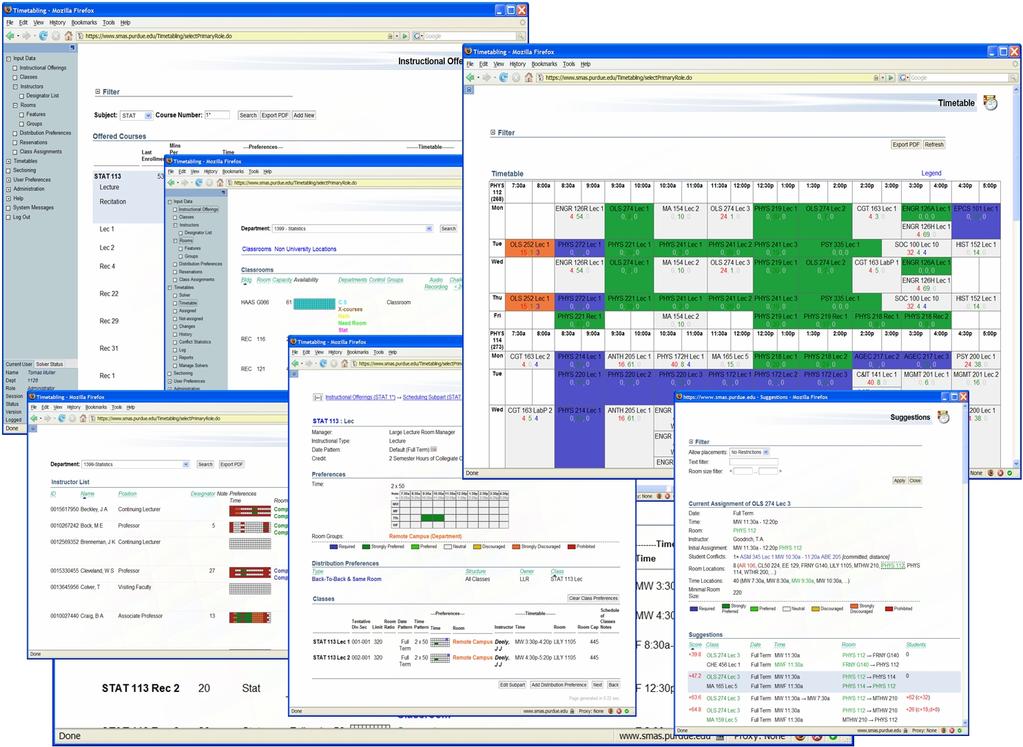Screen dimensions: 1023x747
Task: Collapse the Filter section in Timetable window
Action: (493, 132)
